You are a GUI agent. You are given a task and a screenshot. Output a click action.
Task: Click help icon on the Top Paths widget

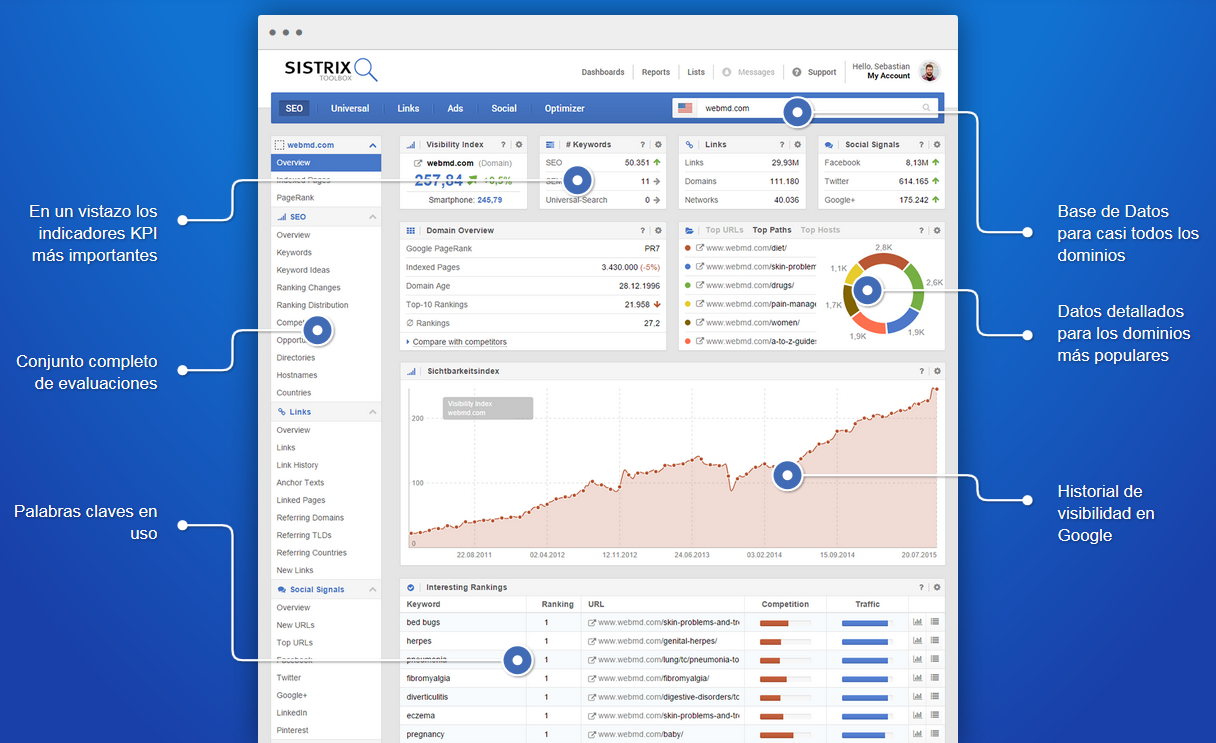(x=922, y=230)
